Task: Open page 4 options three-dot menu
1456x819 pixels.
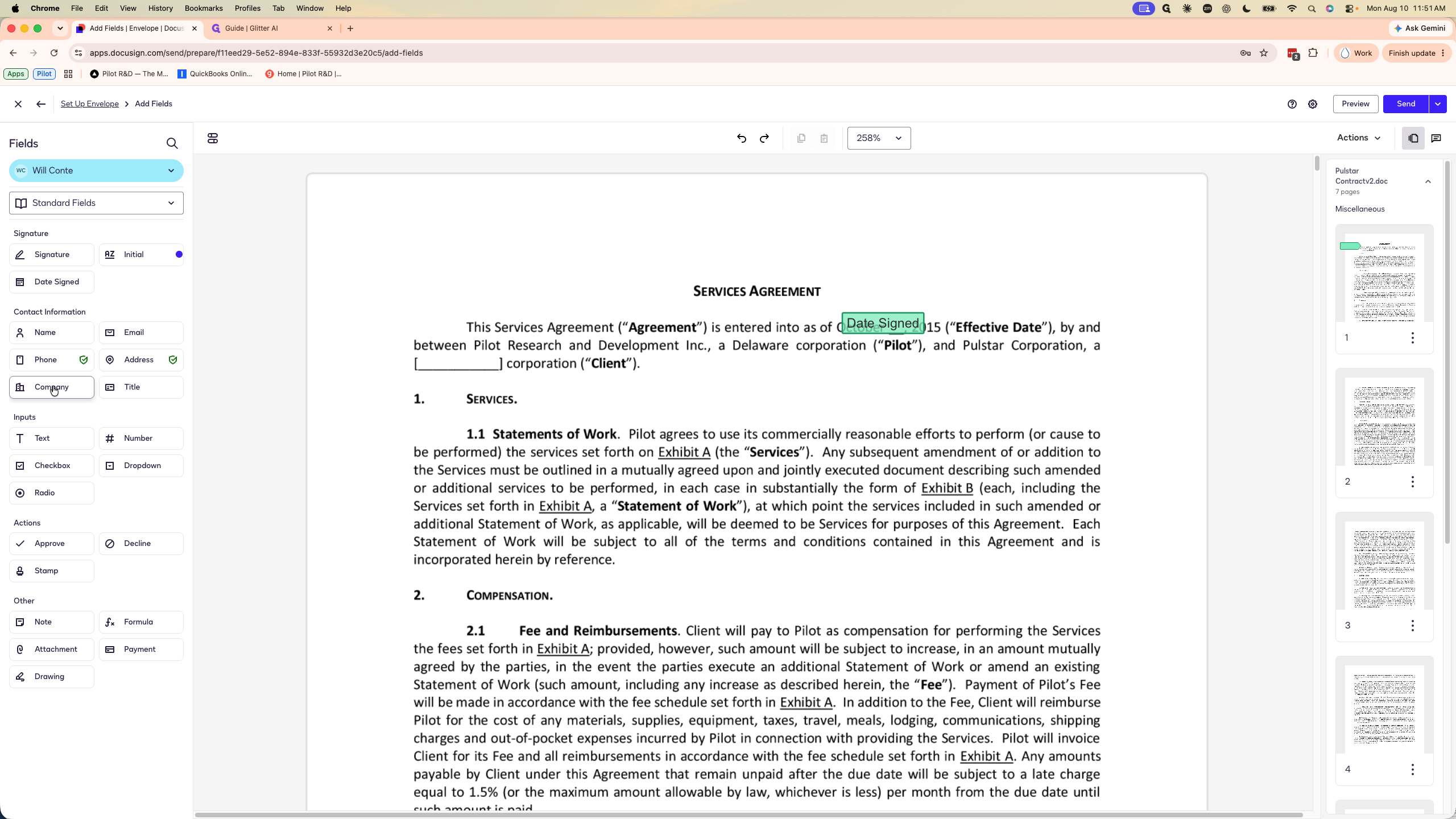Action: pyautogui.click(x=1413, y=770)
